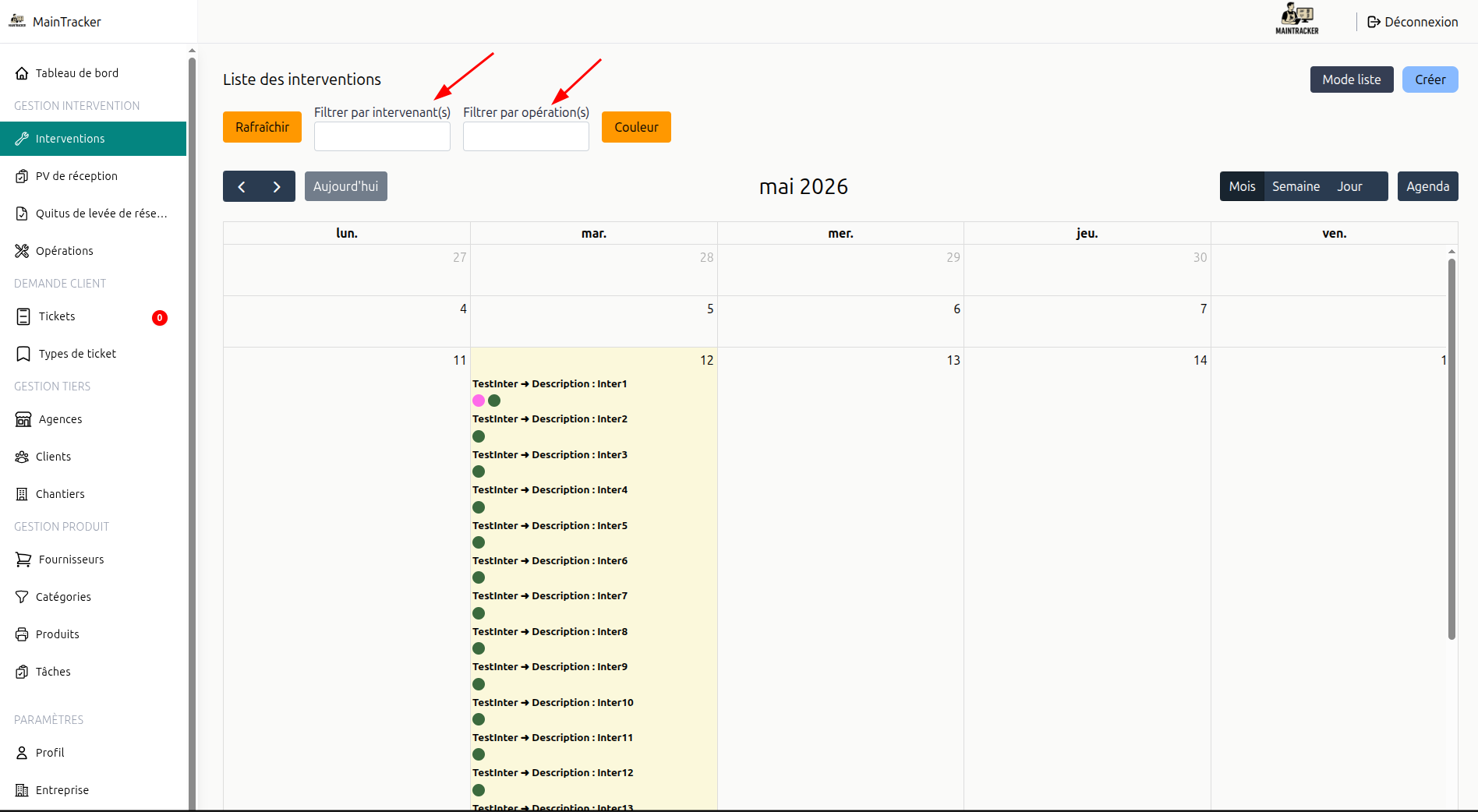Go to previous month arrow
Viewport: 1478px width, 812px height.
pos(242,186)
